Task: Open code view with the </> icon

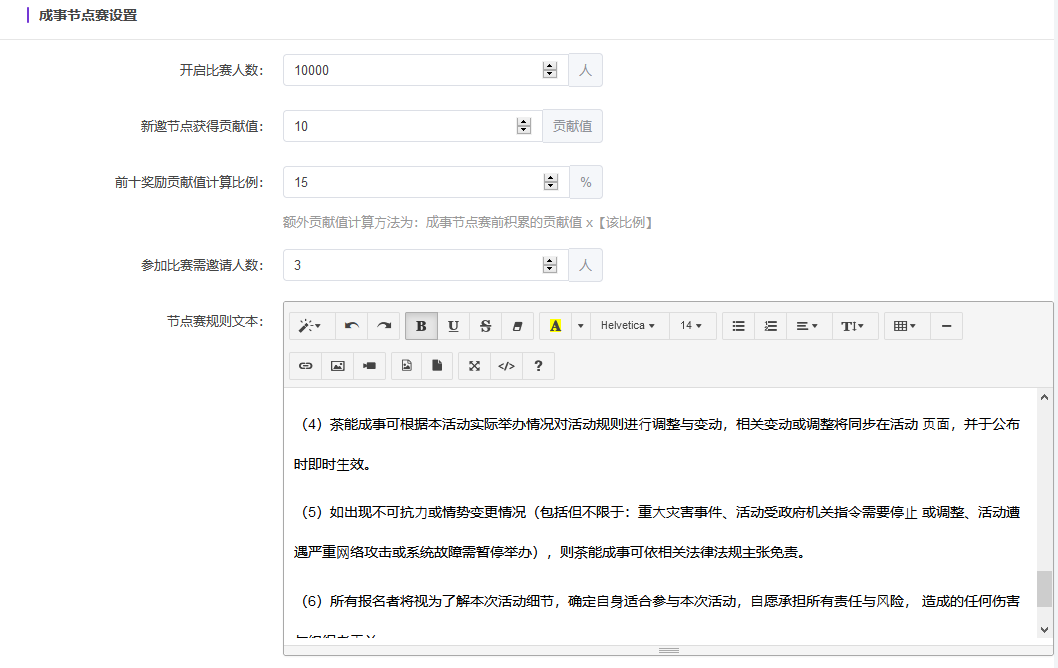Action: pos(506,366)
